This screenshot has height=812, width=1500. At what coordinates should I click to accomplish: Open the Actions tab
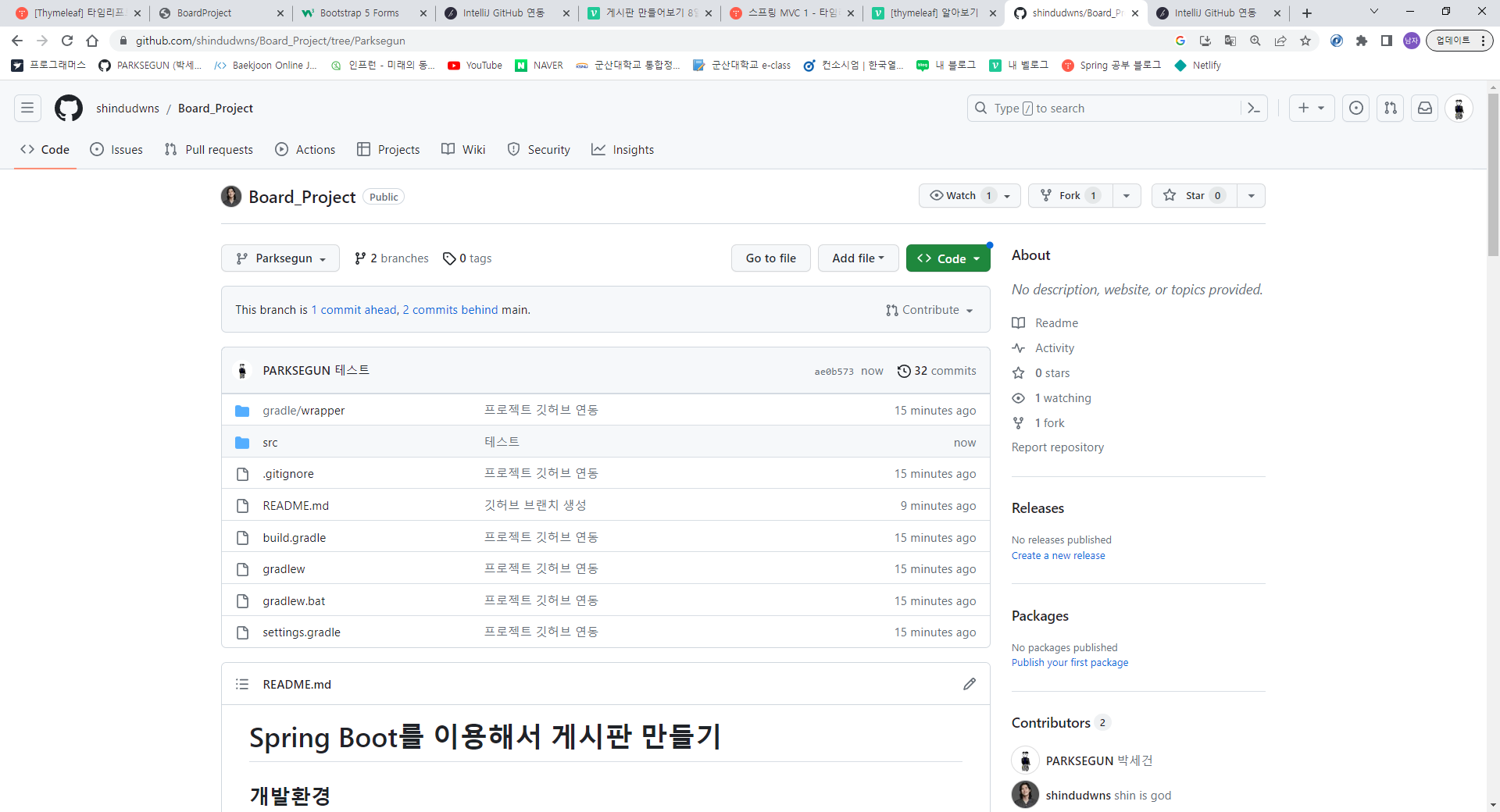point(305,150)
